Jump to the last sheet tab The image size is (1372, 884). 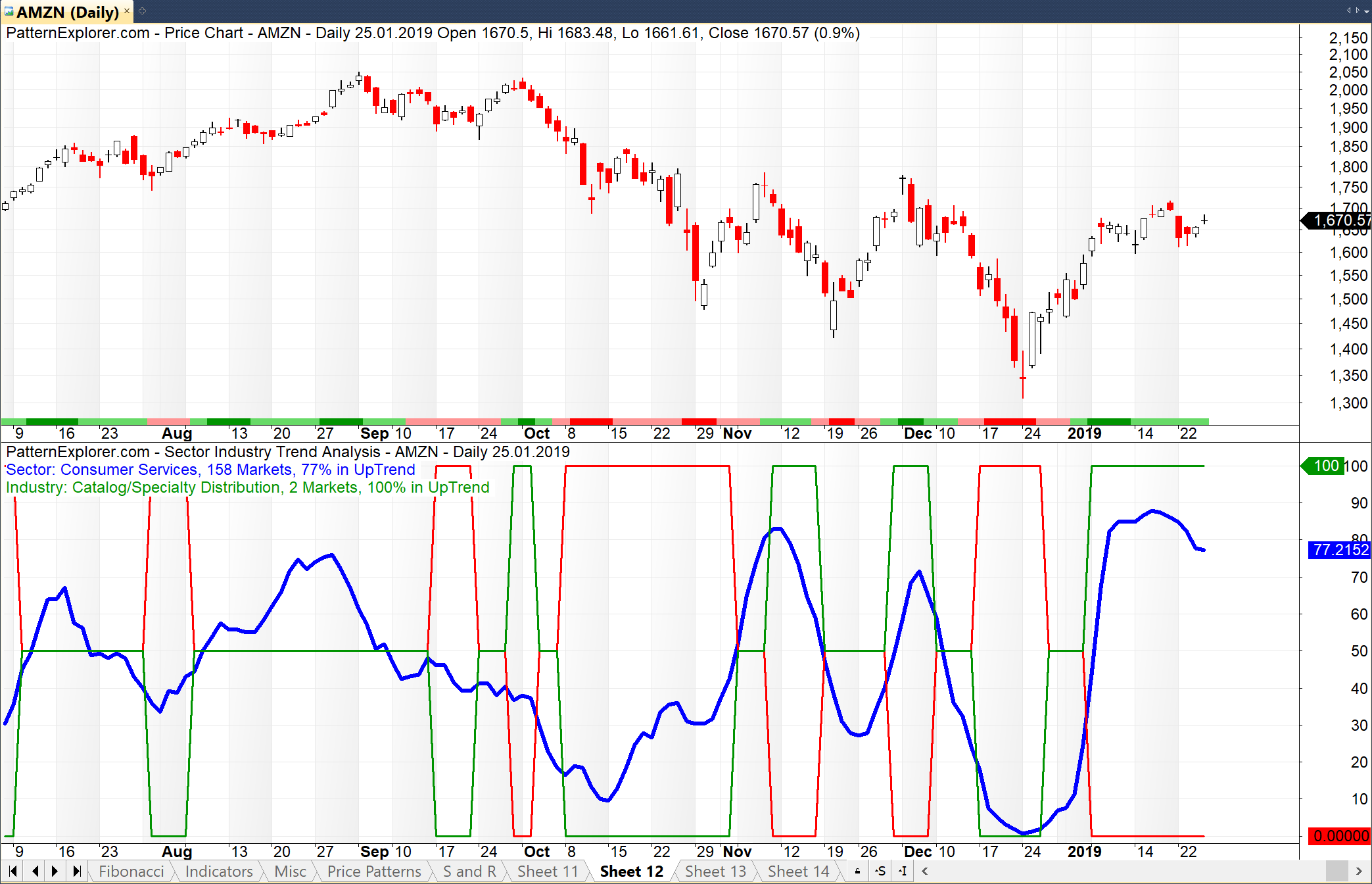[77, 872]
